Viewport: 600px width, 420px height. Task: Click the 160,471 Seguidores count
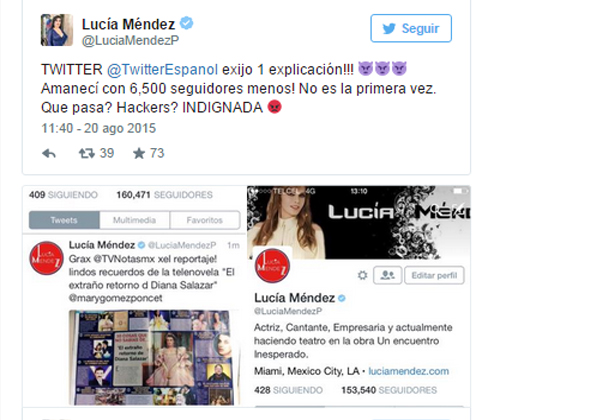164,195
